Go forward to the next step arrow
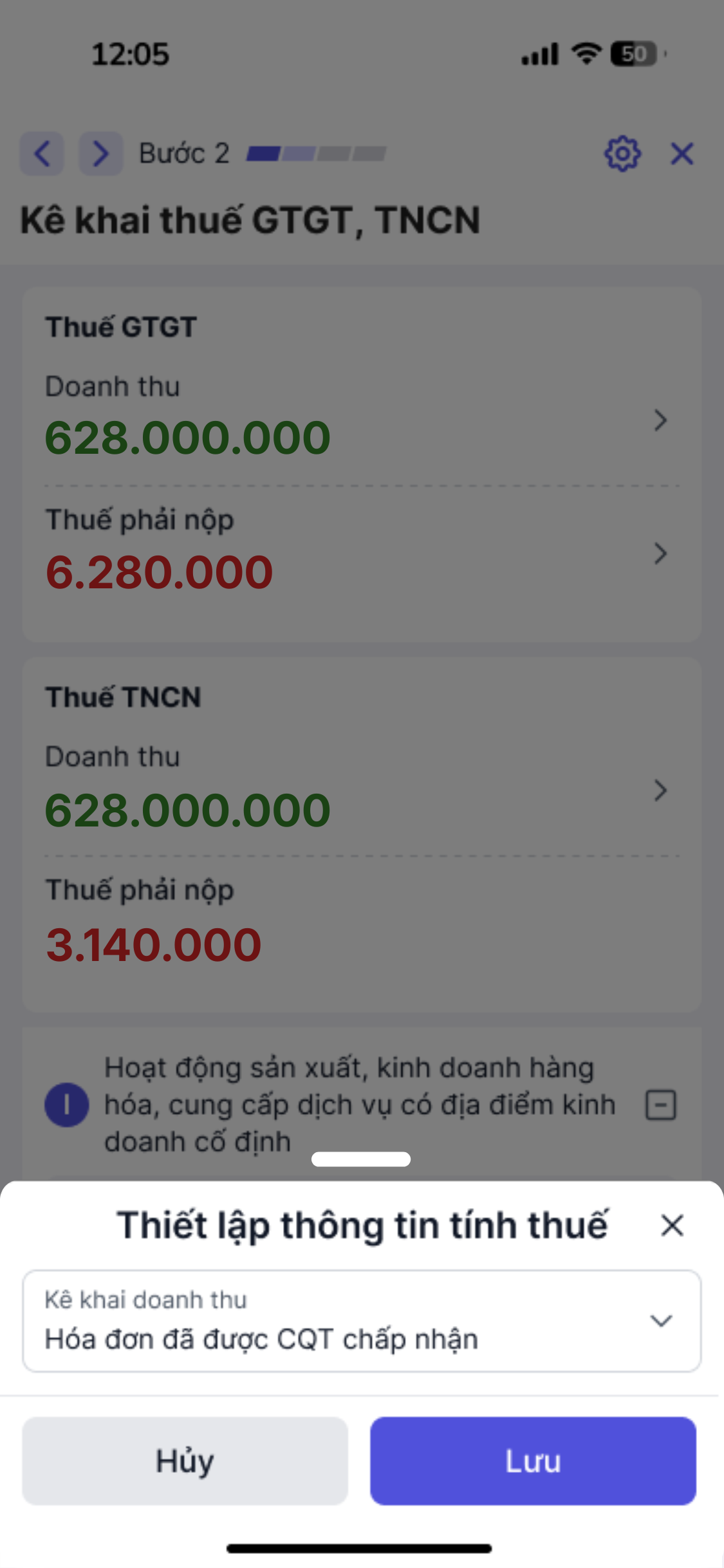The height and width of the screenshot is (1568, 724). click(101, 154)
